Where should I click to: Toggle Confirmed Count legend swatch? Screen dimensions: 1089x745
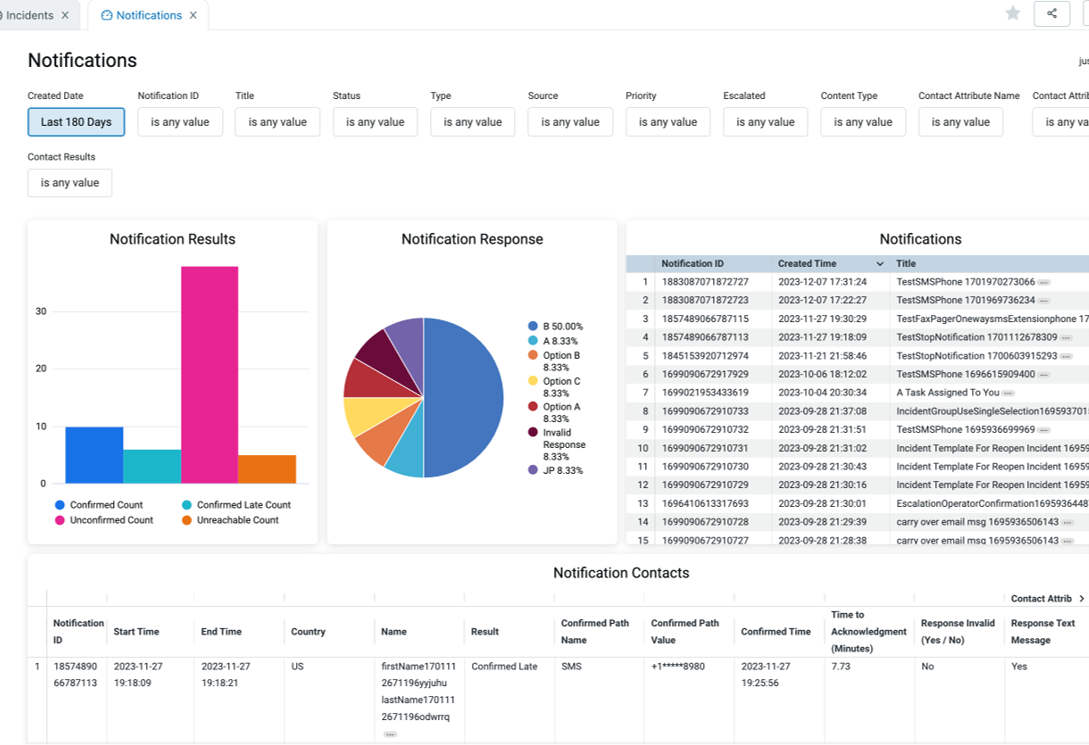coord(60,505)
